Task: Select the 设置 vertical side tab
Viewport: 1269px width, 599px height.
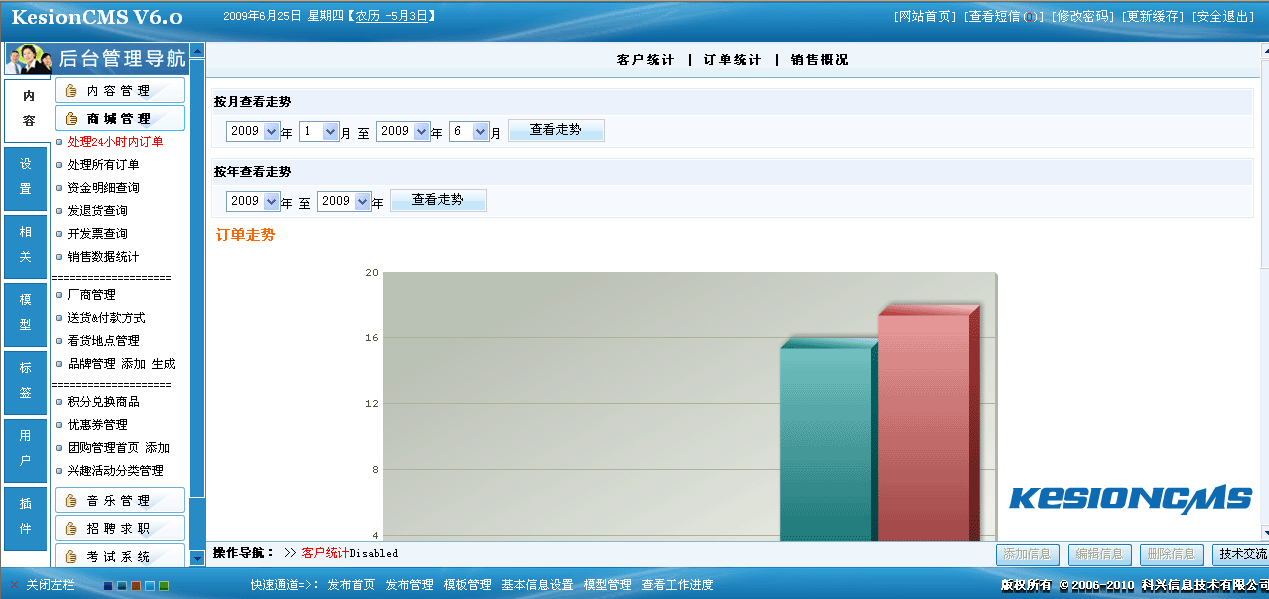Action: pos(26,177)
